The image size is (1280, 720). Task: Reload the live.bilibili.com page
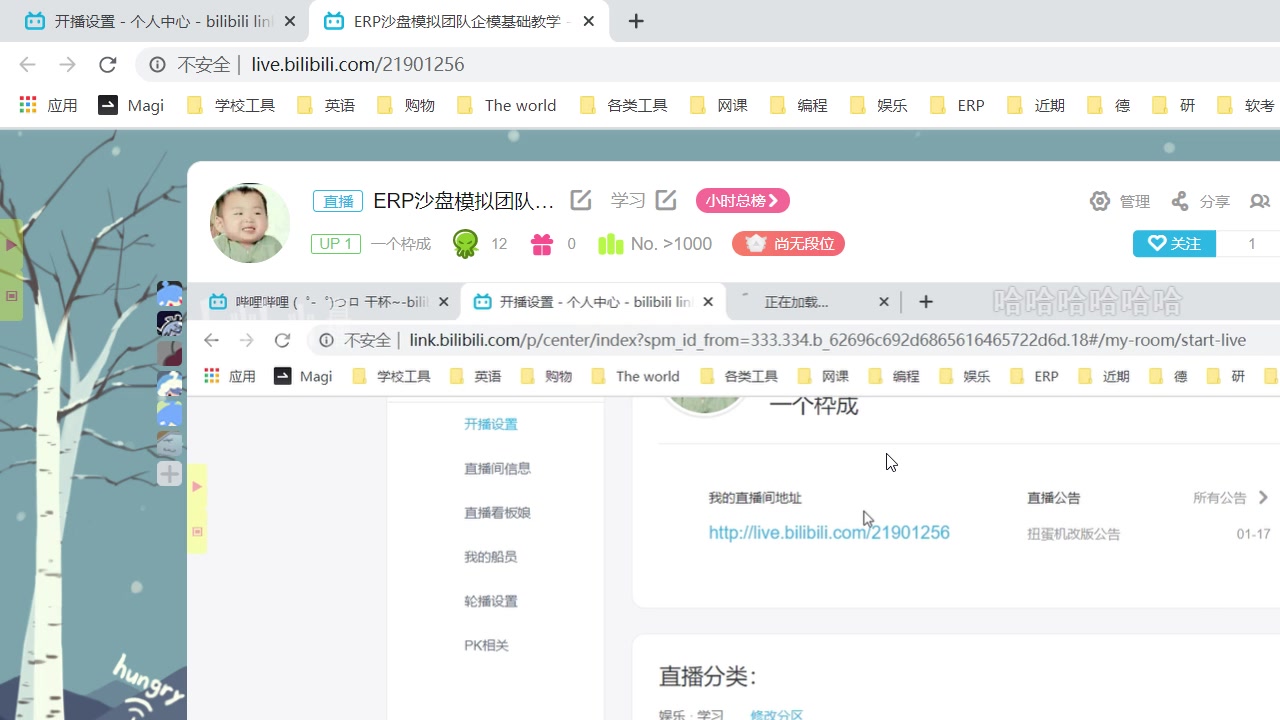tap(108, 64)
